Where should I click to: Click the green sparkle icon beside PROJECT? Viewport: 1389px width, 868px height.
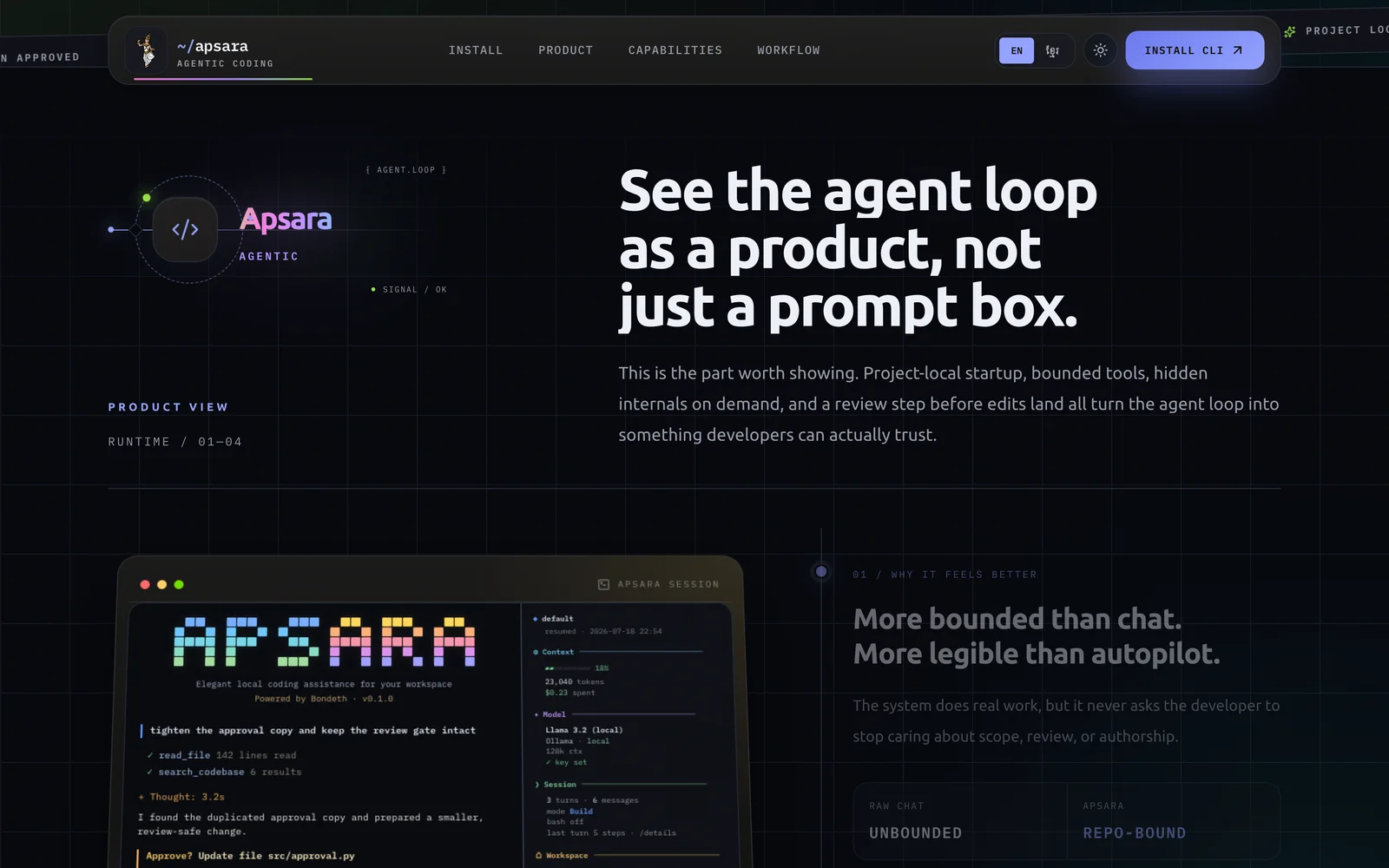1290,31
